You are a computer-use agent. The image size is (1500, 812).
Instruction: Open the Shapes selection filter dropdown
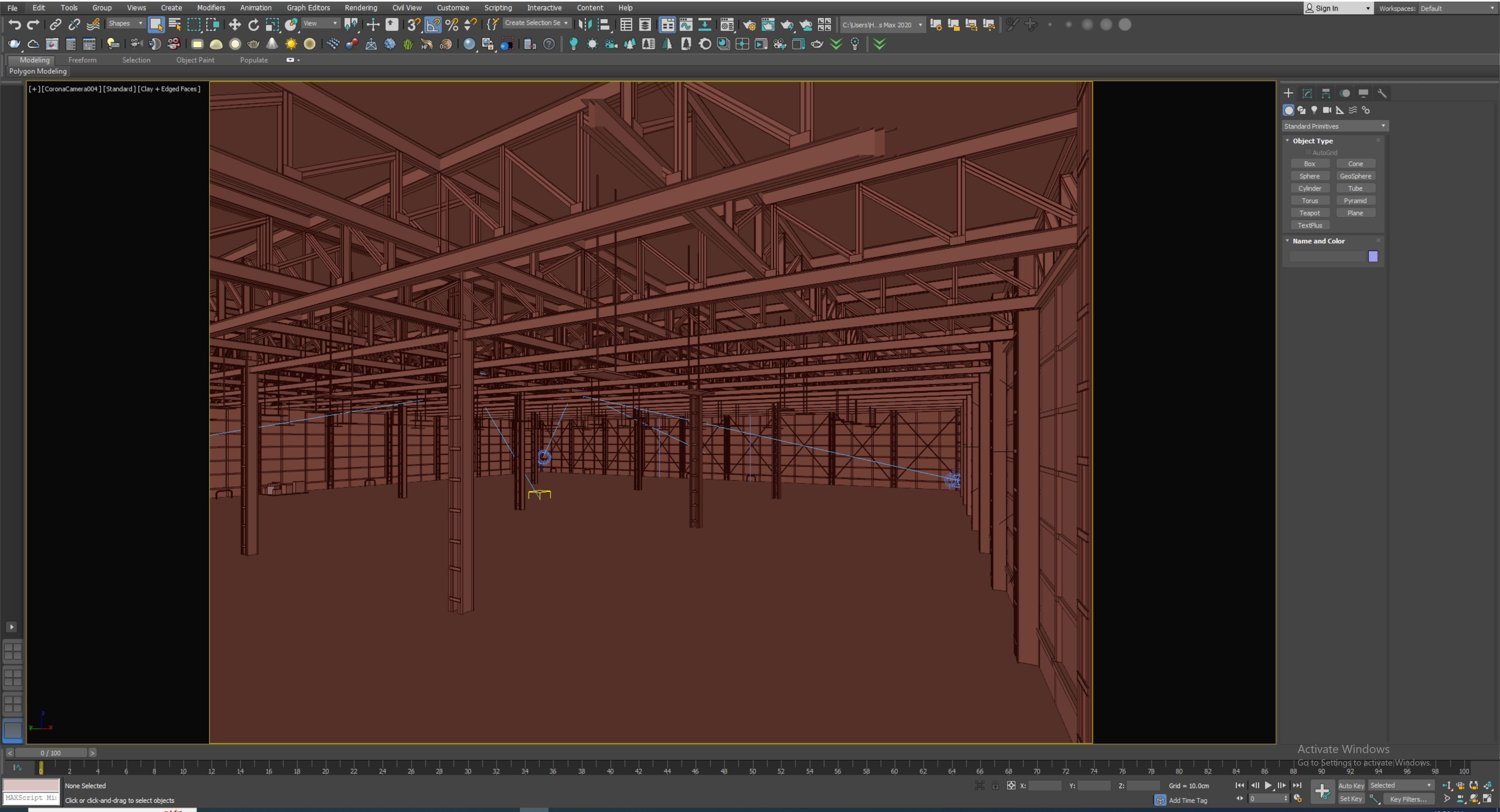click(x=125, y=23)
